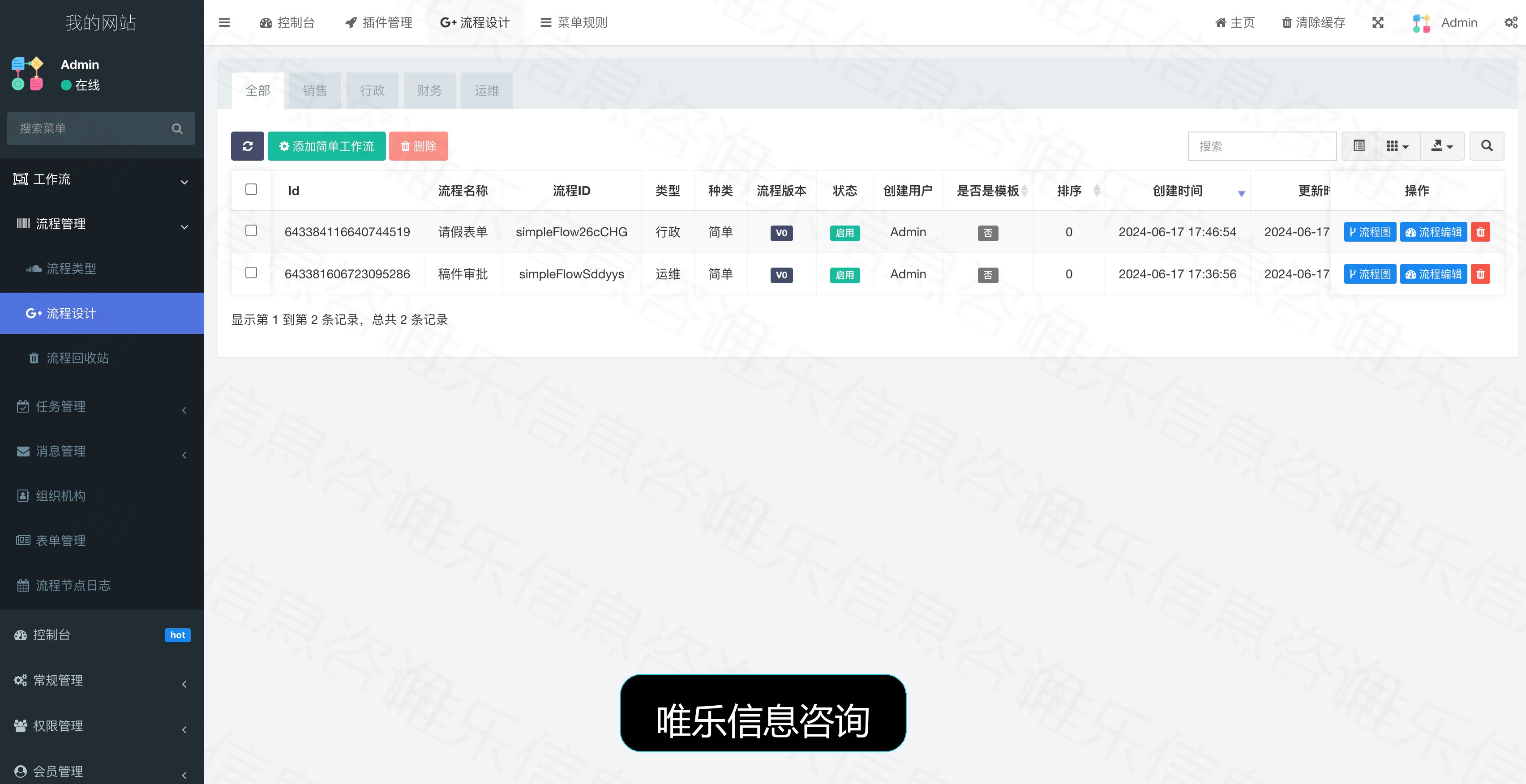Open the columns visibility dropdown

click(x=1397, y=146)
